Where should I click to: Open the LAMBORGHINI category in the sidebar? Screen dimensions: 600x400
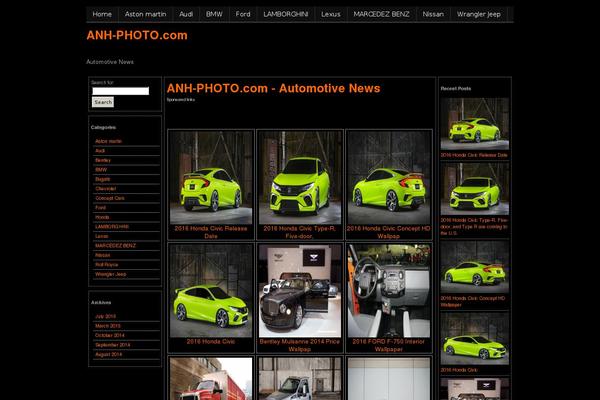112,227
